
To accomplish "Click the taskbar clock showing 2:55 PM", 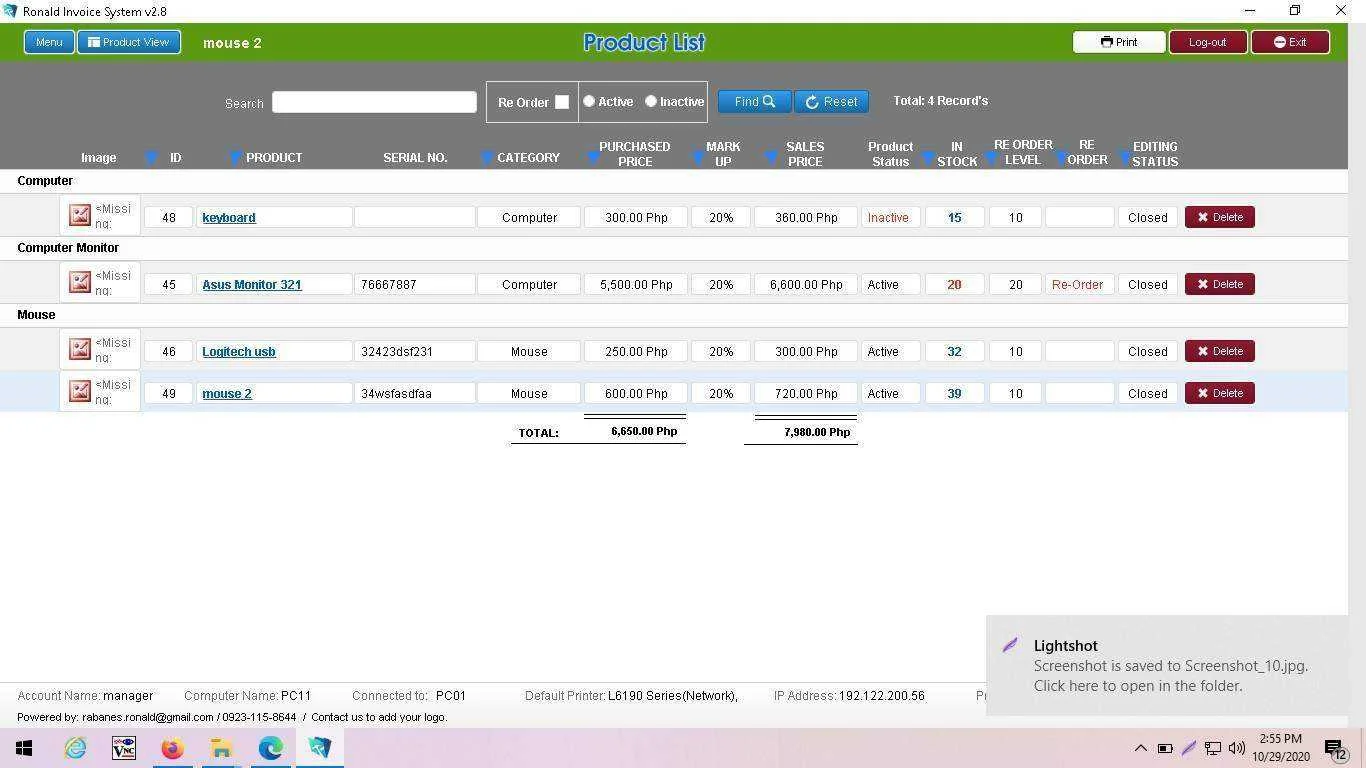I will (1281, 748).
